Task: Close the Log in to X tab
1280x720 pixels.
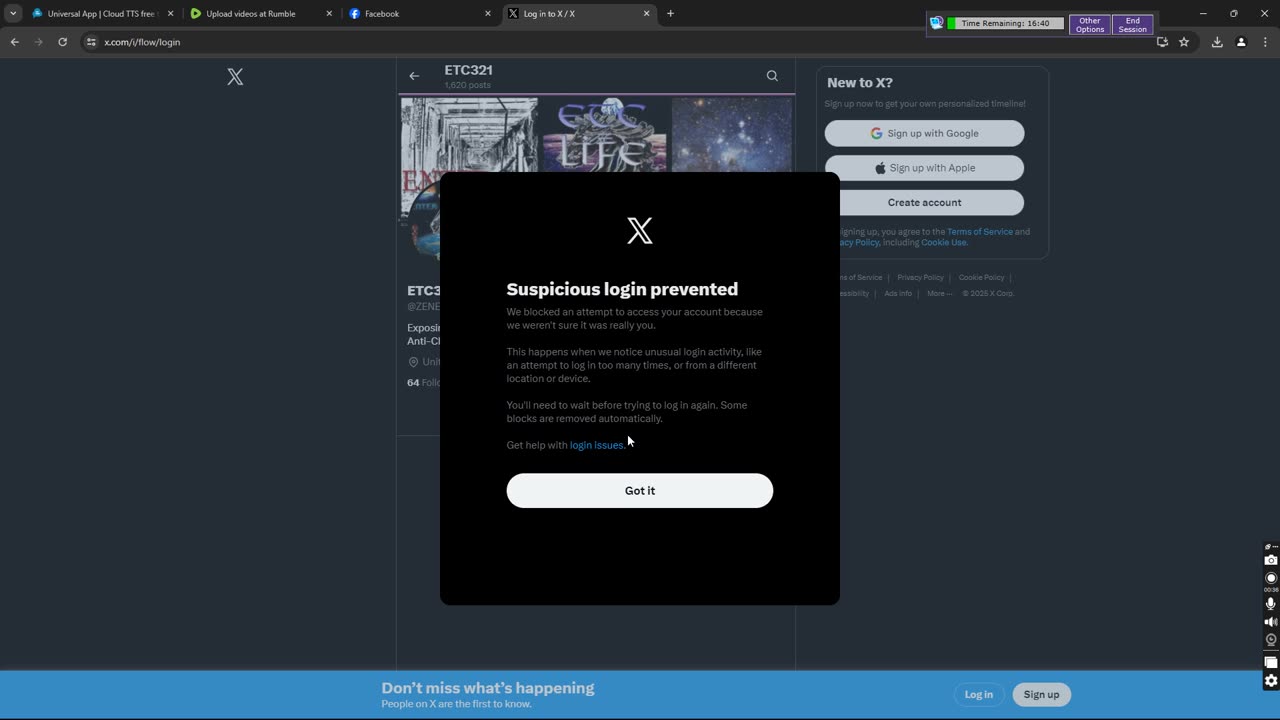Action: [646, 14]
